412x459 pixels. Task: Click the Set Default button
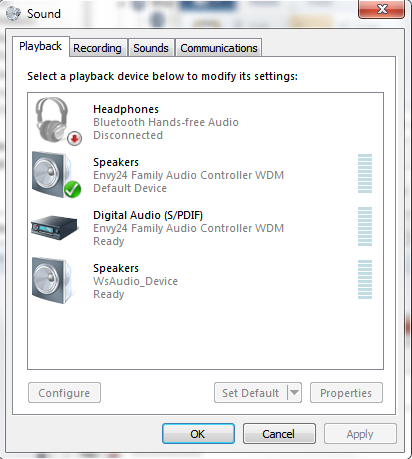click(x=251, y=393)
